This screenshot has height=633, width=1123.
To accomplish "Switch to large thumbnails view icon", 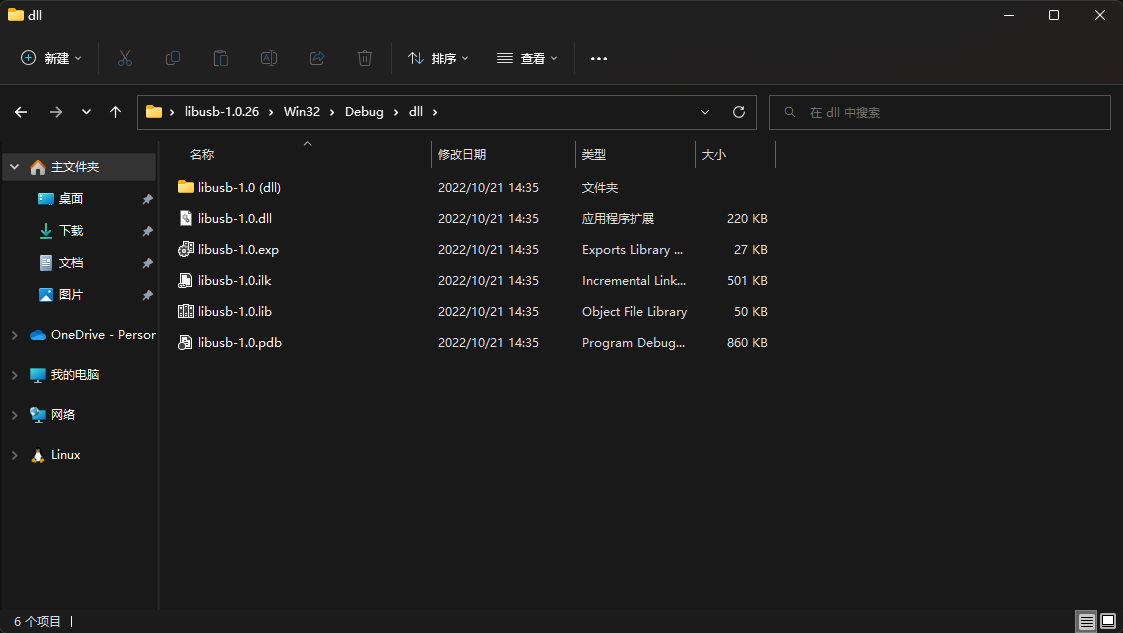I will click(1108, 621).
